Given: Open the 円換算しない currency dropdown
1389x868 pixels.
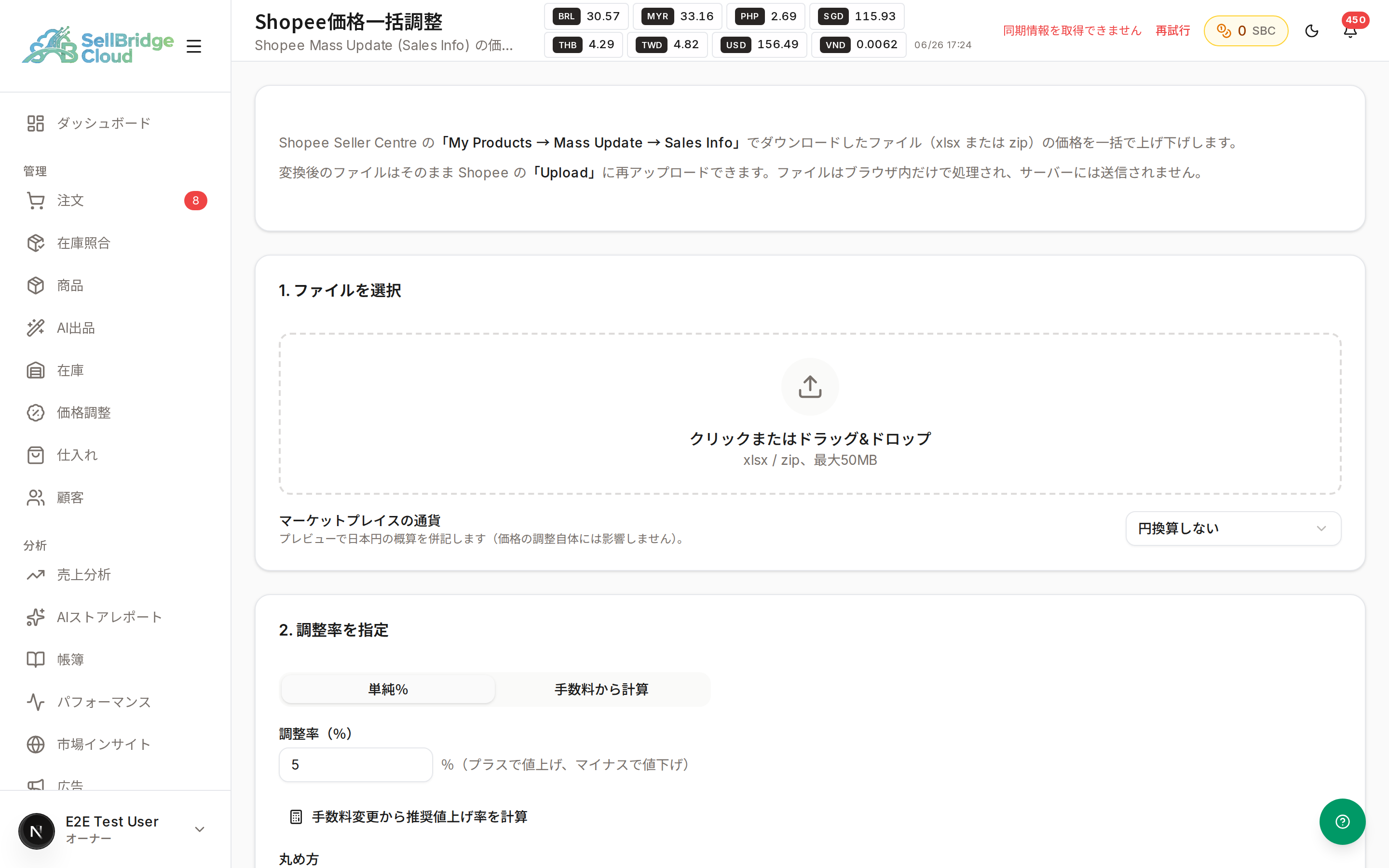Looking at the screenshot, I should tap(1233, 528).
